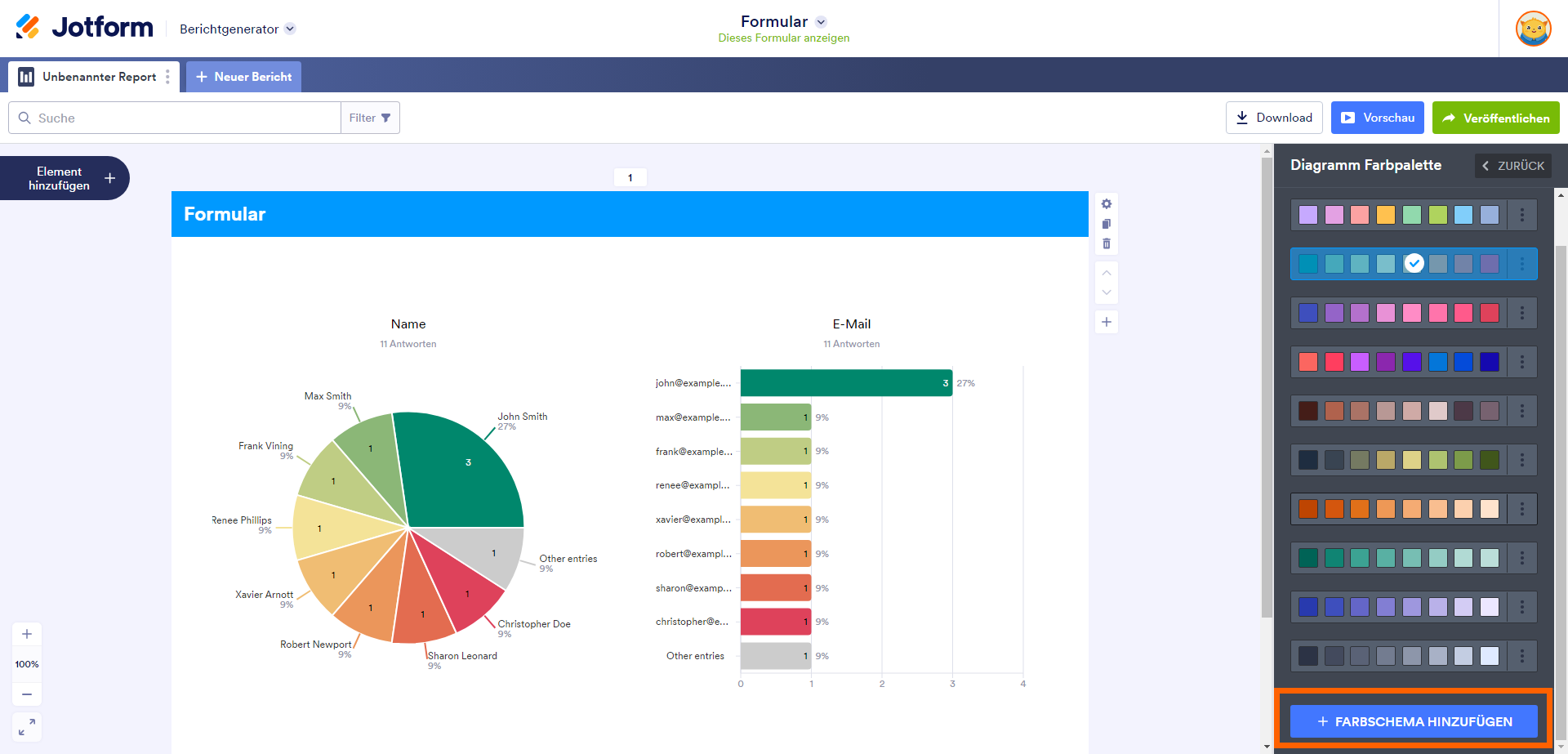Click Farbschema hinzufügen button
The height and width of the screenshot is (754, 1568).
[x=1414, y=721]
